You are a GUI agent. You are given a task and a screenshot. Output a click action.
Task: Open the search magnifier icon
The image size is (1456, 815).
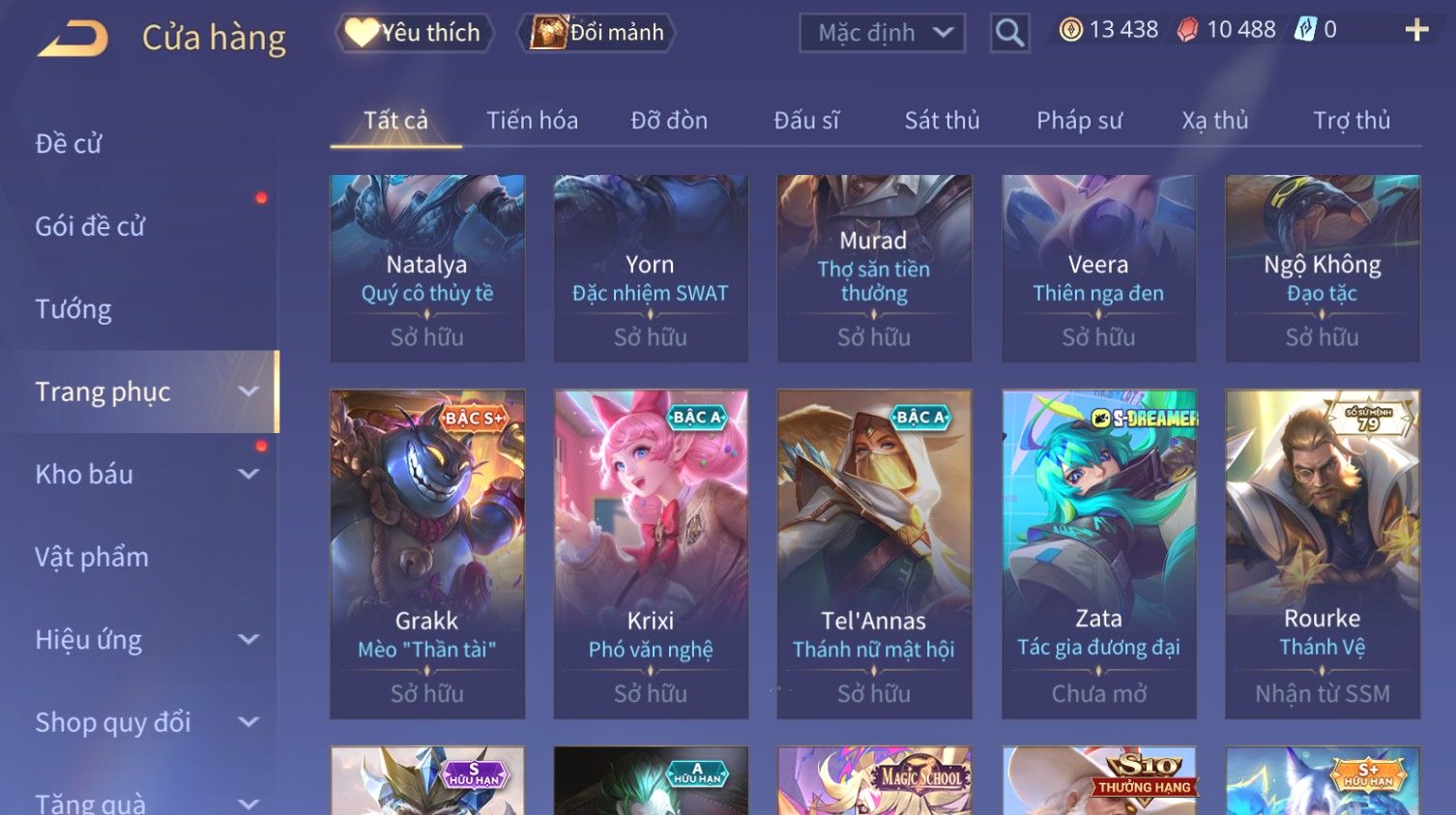pyautogui.click(x=1009, y=33)
